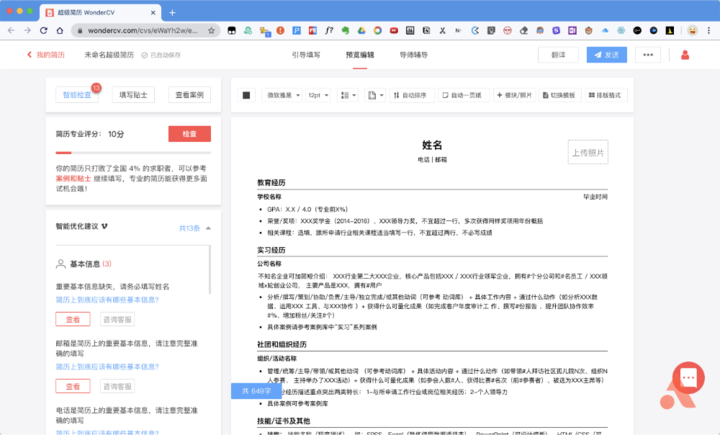Click the 姓名 heading in resume
The image size is (720, 435).
432,145
